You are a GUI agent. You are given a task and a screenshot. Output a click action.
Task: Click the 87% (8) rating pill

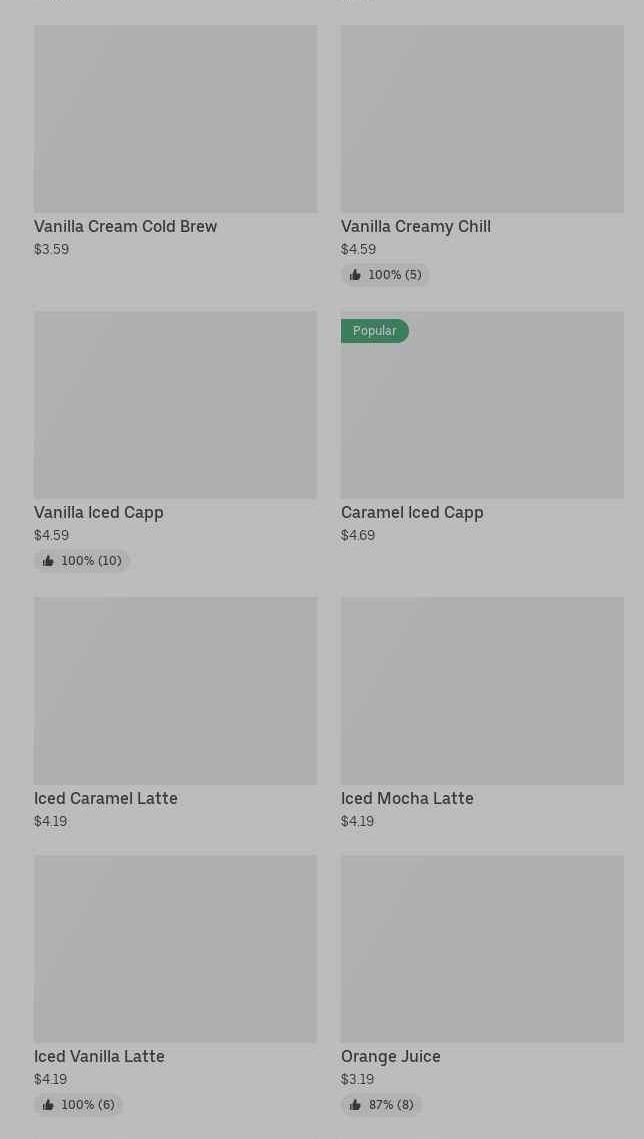(382, 1105)
